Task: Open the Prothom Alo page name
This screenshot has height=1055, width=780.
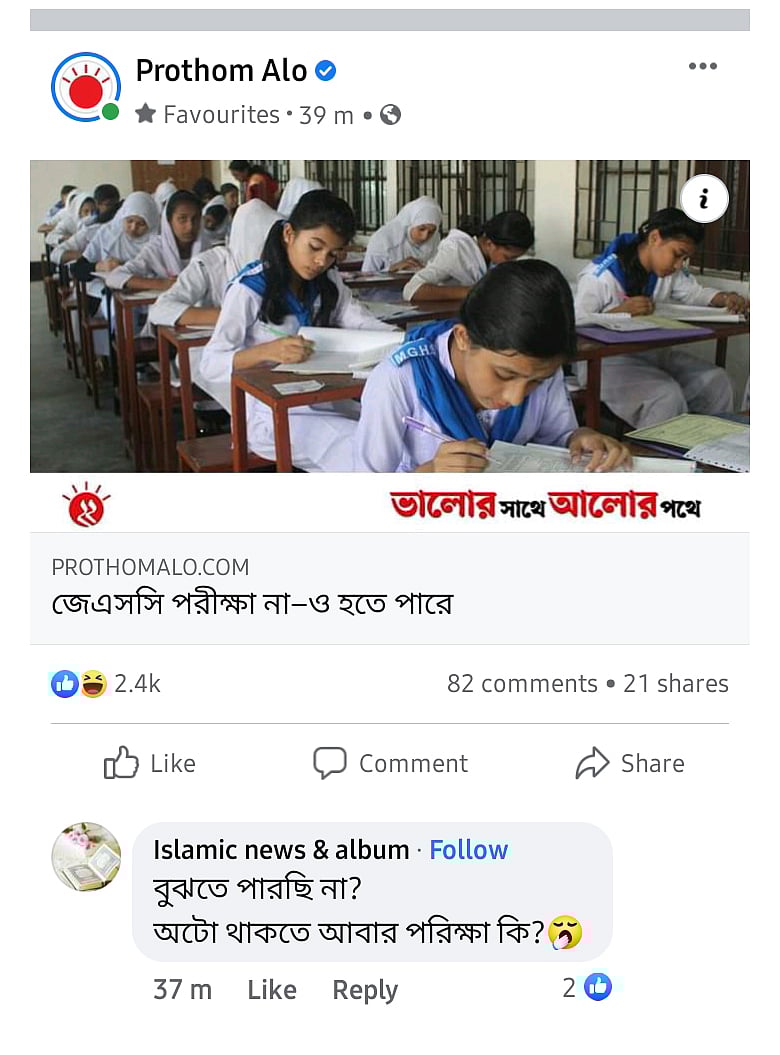Action: [221, 71]
